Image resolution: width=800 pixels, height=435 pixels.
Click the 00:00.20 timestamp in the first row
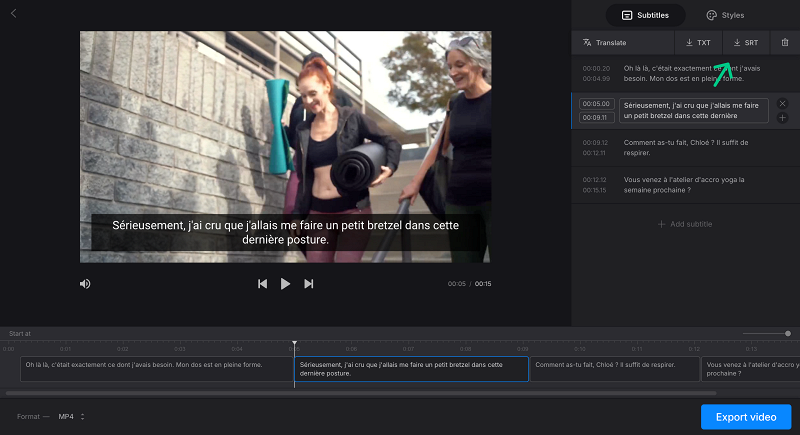(x=596, y=68)
